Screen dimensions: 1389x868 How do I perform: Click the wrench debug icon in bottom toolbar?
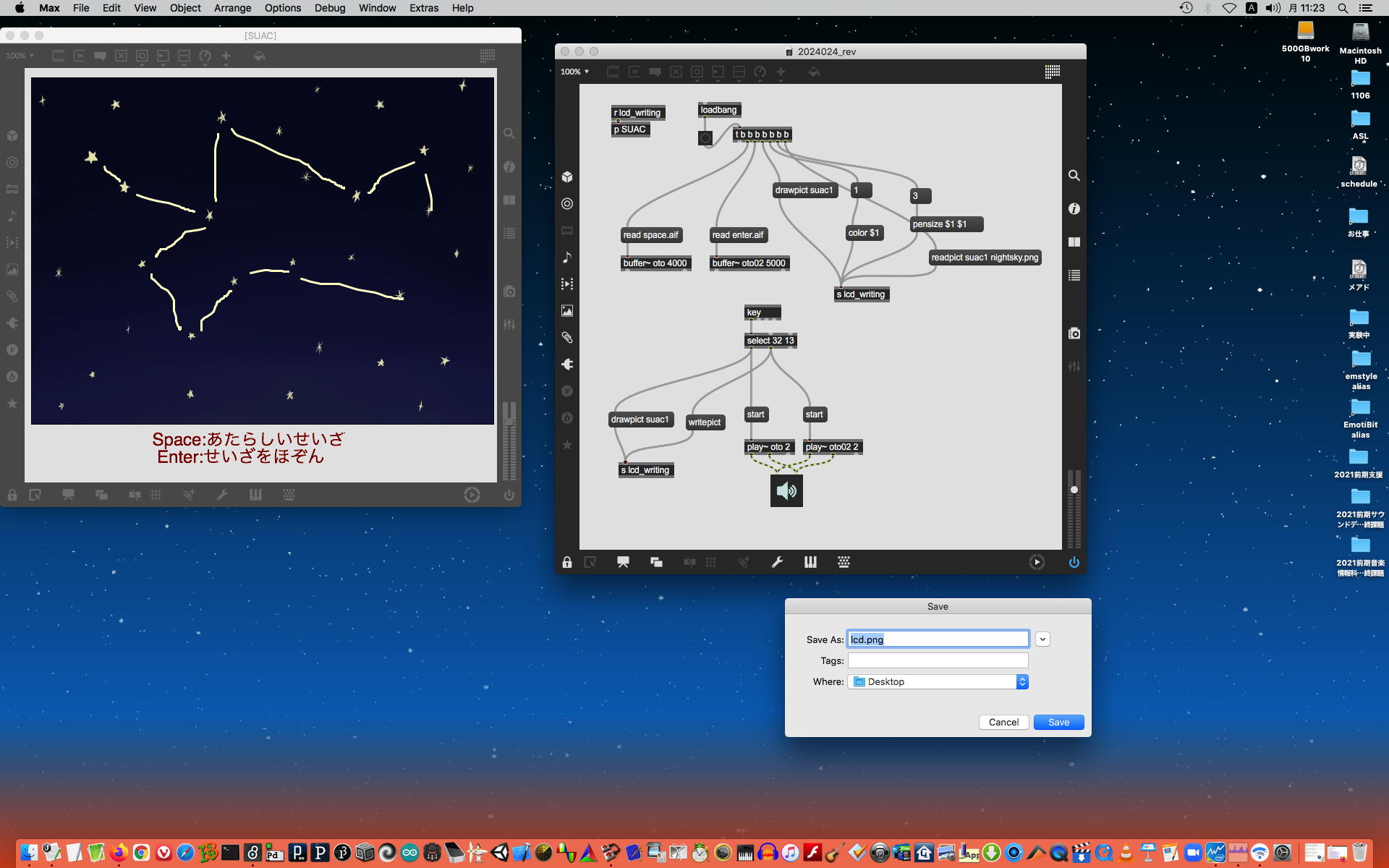(777, 563)
